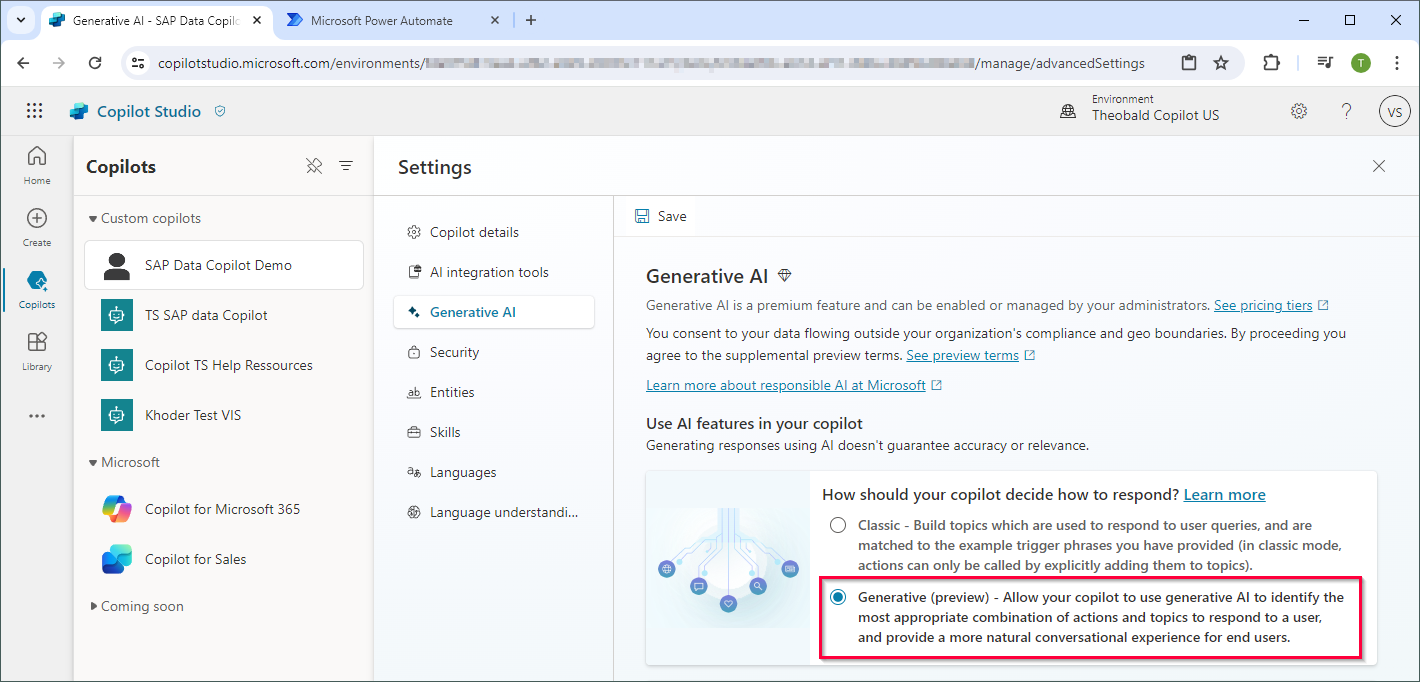
Task: Open the Chrome three-dot menu
Action: [x=1397, y=63]
